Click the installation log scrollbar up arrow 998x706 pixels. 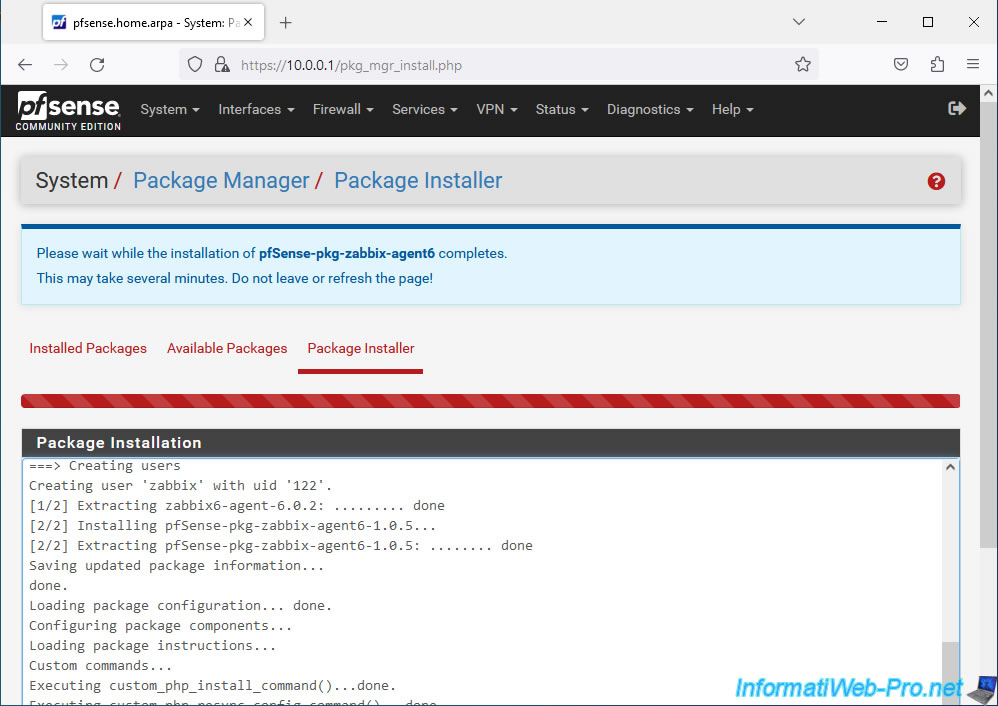pos(950,467)
